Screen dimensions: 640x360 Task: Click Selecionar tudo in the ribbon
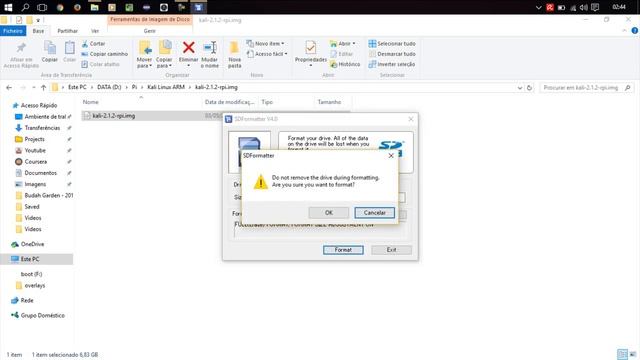[x=392, y=44]
